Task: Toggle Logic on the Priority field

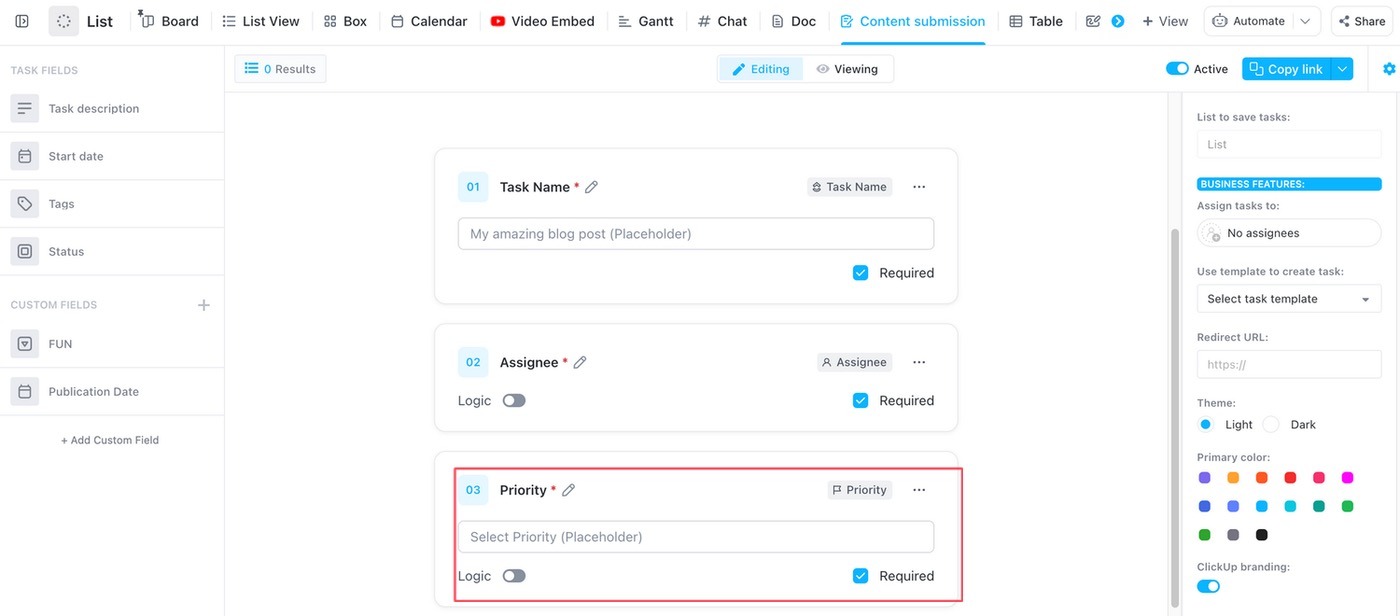Action: pyautogui.click(x=514, y=575)
